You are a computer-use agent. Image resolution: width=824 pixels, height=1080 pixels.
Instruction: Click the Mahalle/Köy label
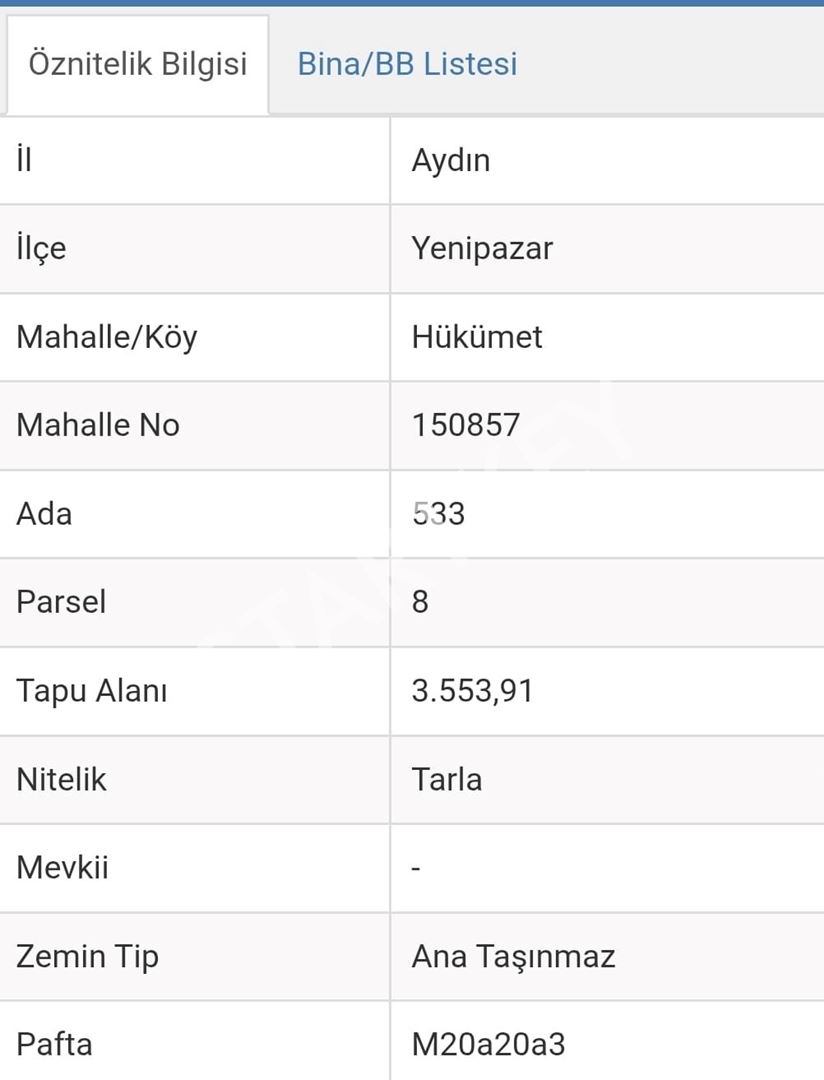coord(107,336)
